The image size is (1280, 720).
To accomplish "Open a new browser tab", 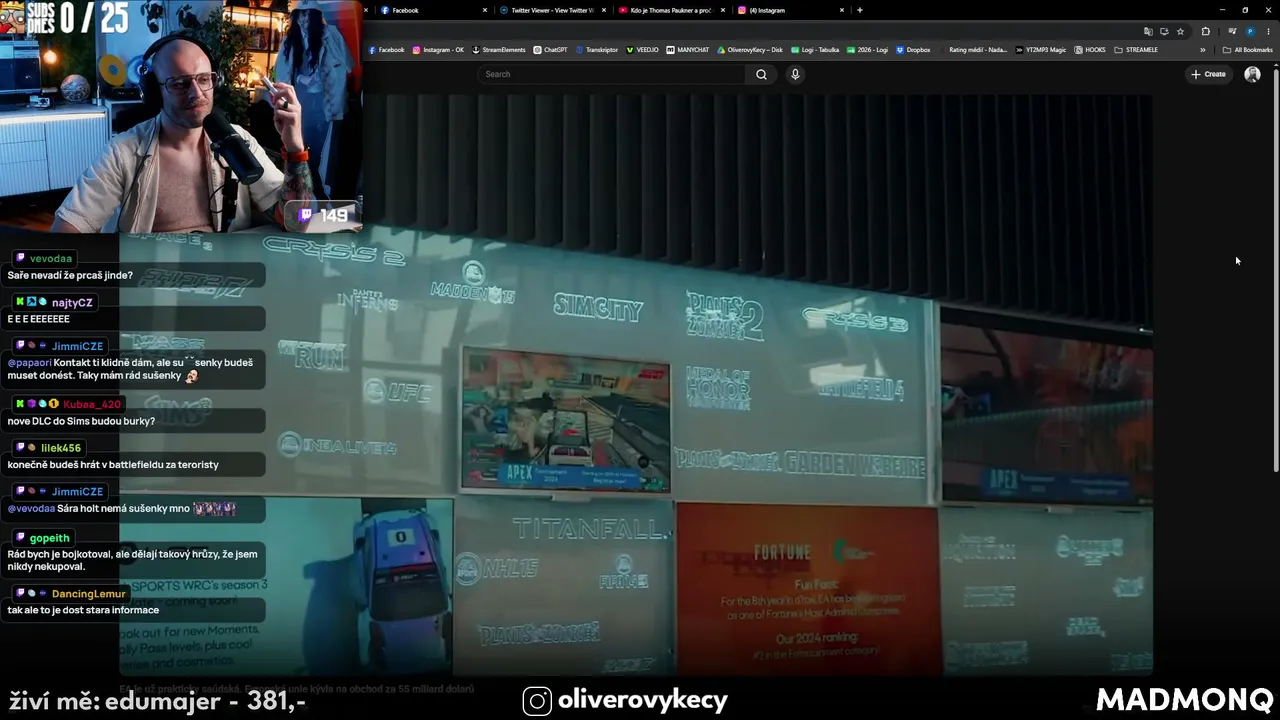I will tap(860, 10).
